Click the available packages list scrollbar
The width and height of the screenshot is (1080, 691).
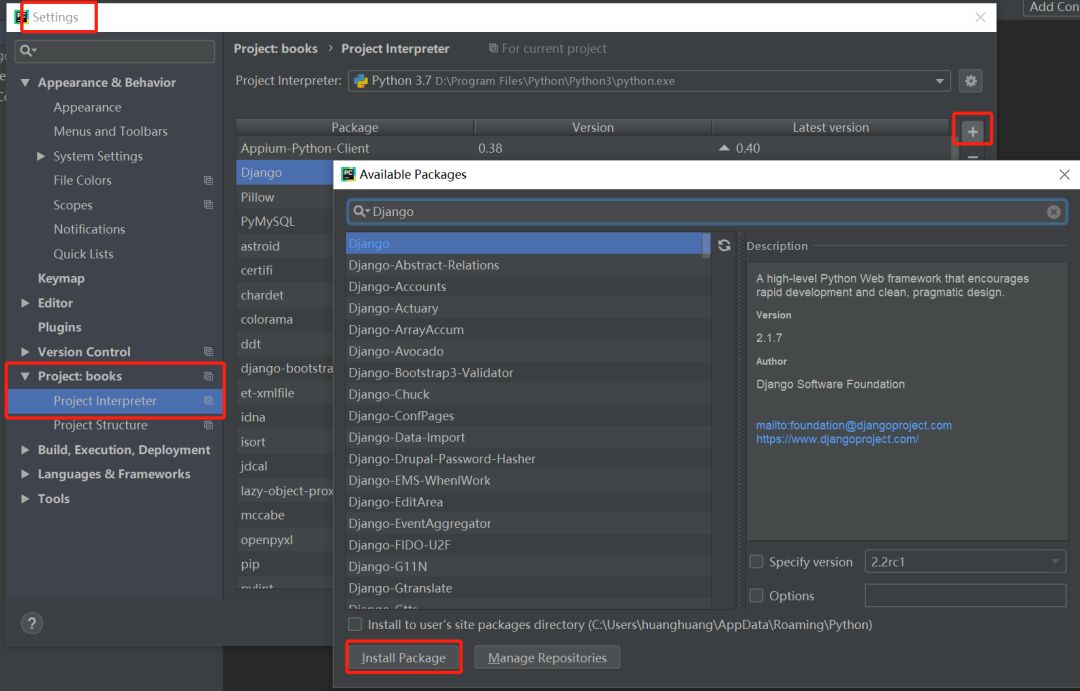pos(706,245)
